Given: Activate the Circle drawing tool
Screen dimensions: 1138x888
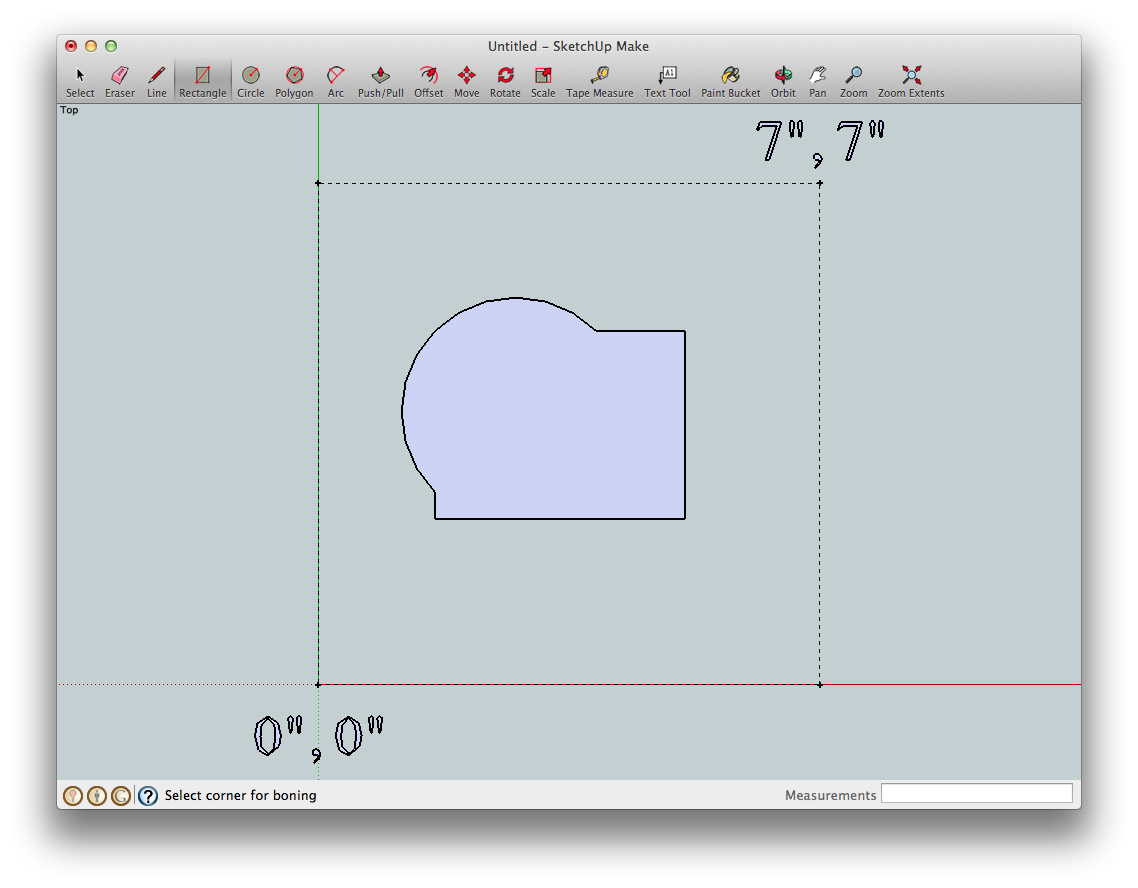Looking at the screenshot, I should tap(250, 80).
